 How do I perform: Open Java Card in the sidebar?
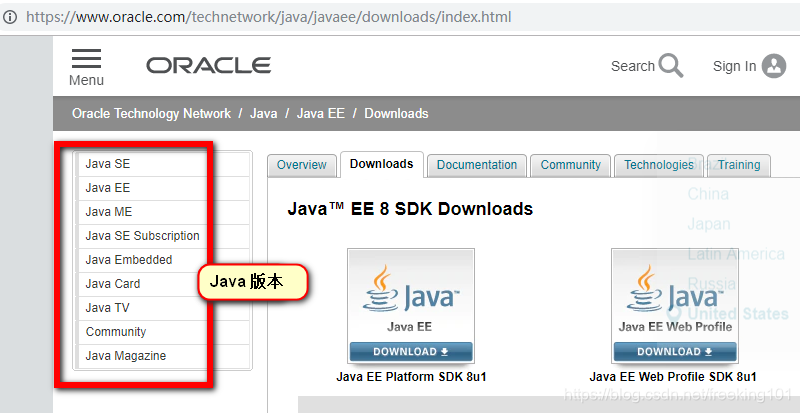click(x=163, y=284)
